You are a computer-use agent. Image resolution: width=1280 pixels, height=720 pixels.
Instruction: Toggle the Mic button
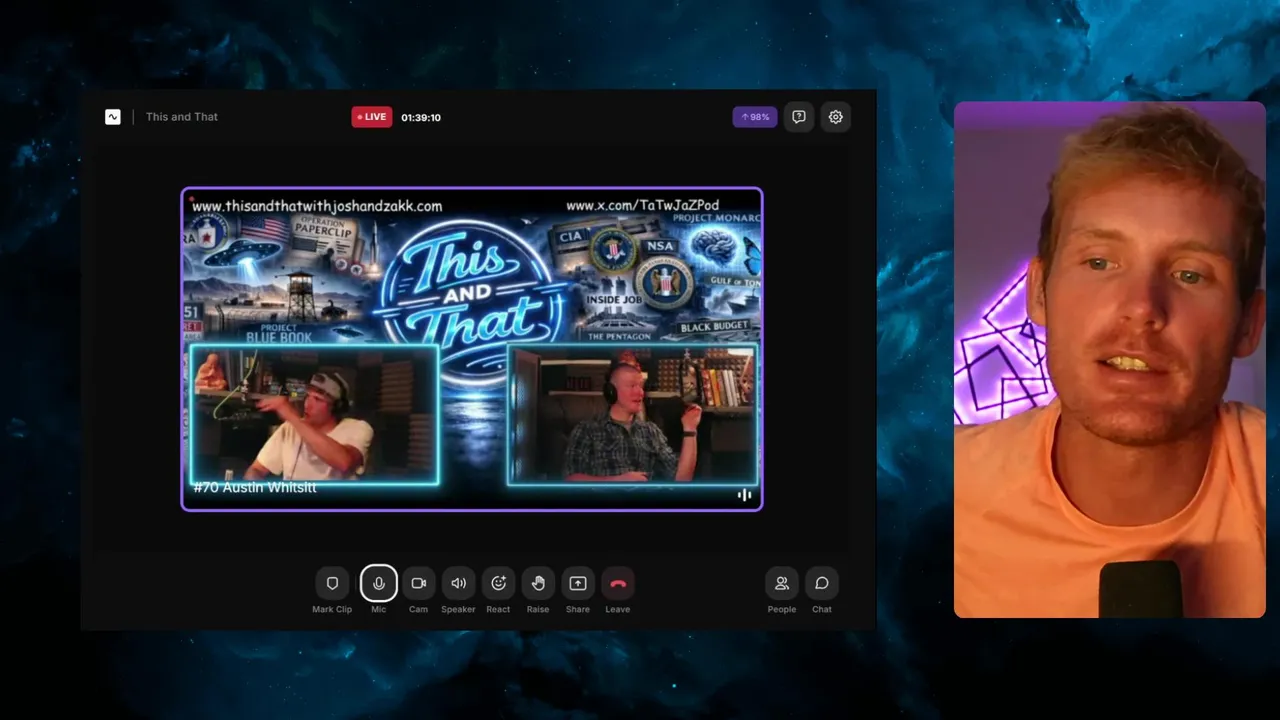[379, 583]
